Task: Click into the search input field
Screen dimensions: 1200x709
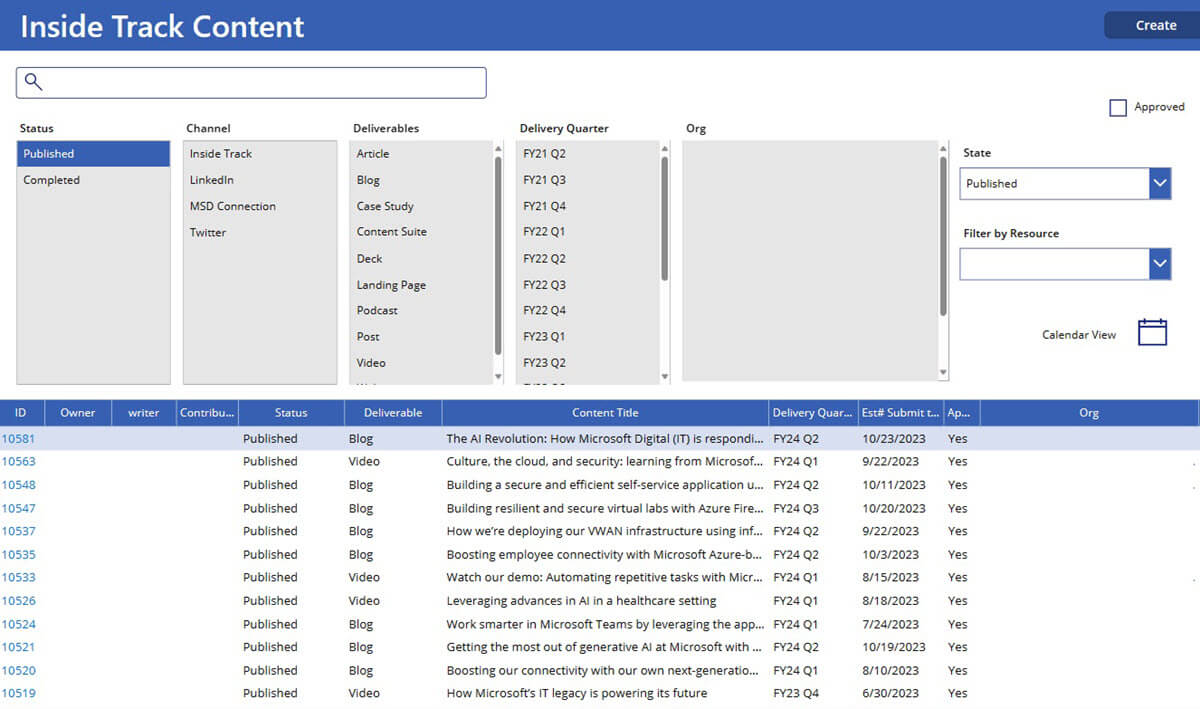Action: click(251, 82)
